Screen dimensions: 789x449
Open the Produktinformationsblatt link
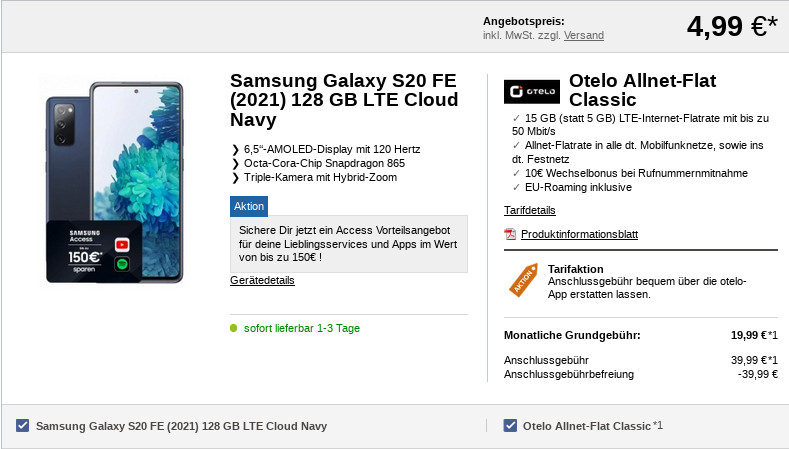tap(579, 234)
